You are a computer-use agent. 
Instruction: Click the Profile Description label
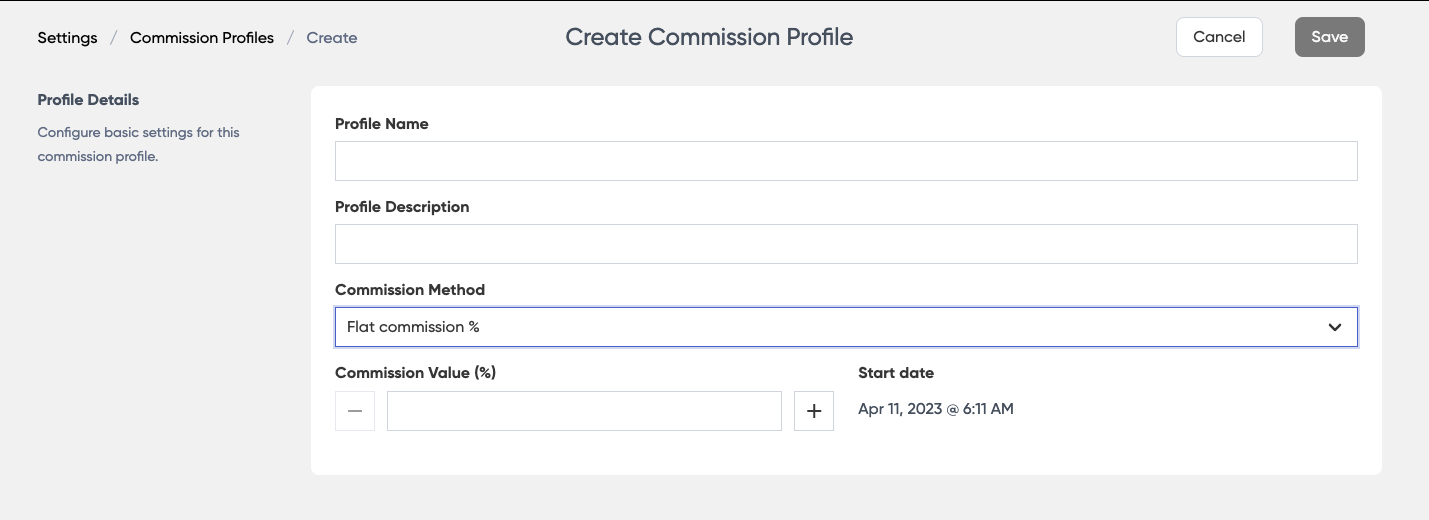tap(402, 207)
